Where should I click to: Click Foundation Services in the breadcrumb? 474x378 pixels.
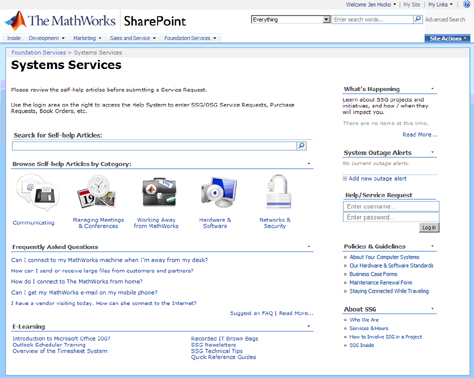(x=39, y=53)
